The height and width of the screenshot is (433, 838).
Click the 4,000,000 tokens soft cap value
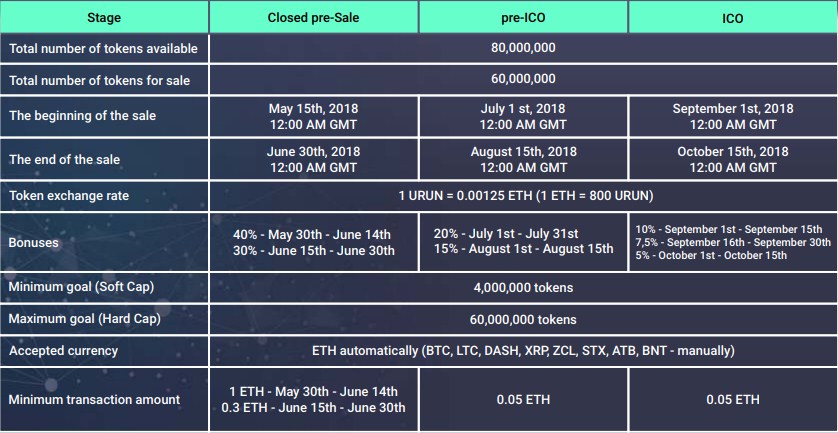tap(523, 288)
